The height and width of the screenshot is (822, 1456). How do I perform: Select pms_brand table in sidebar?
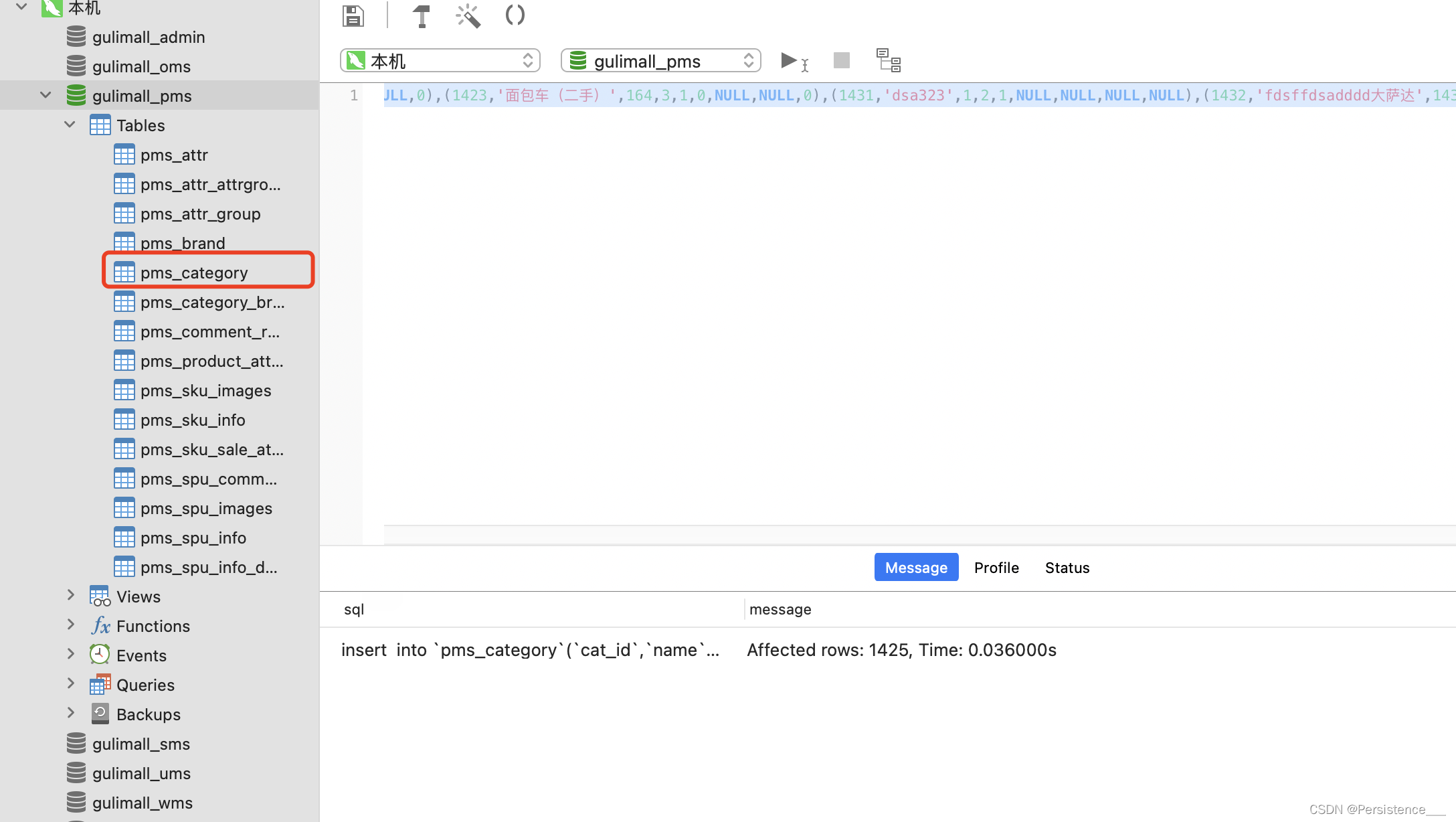tap(183, 243)
